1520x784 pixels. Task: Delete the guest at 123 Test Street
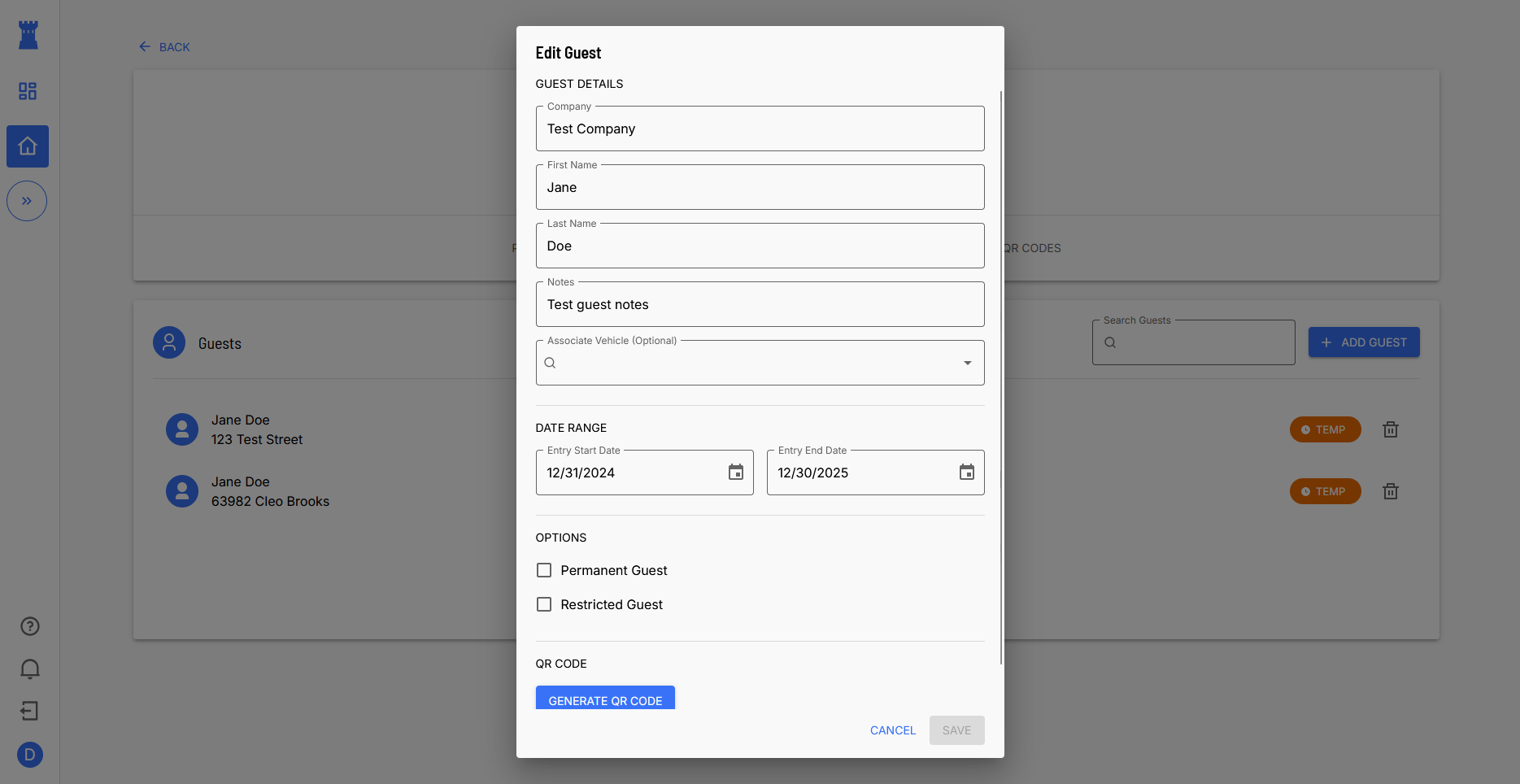click(x=1390, y=429)
